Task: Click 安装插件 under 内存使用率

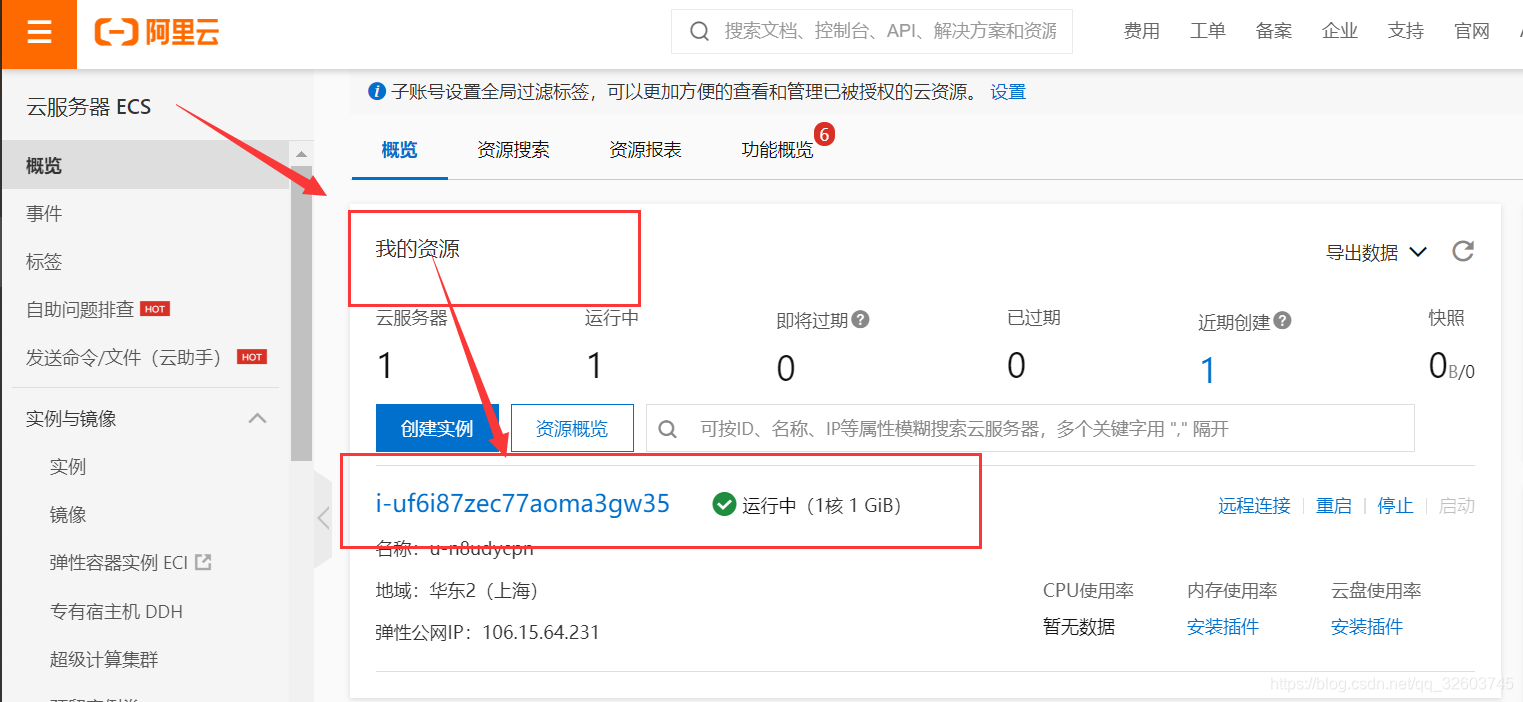Action: click(1223, 627)
